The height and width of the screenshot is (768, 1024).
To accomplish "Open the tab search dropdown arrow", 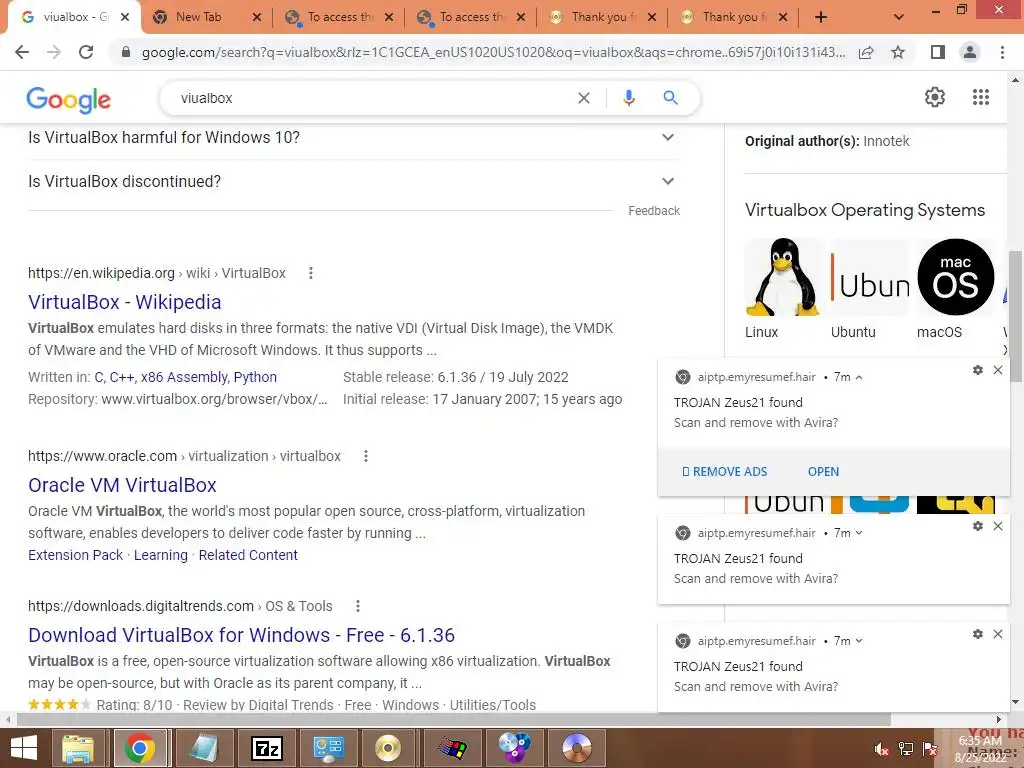I will pos(899,18).
